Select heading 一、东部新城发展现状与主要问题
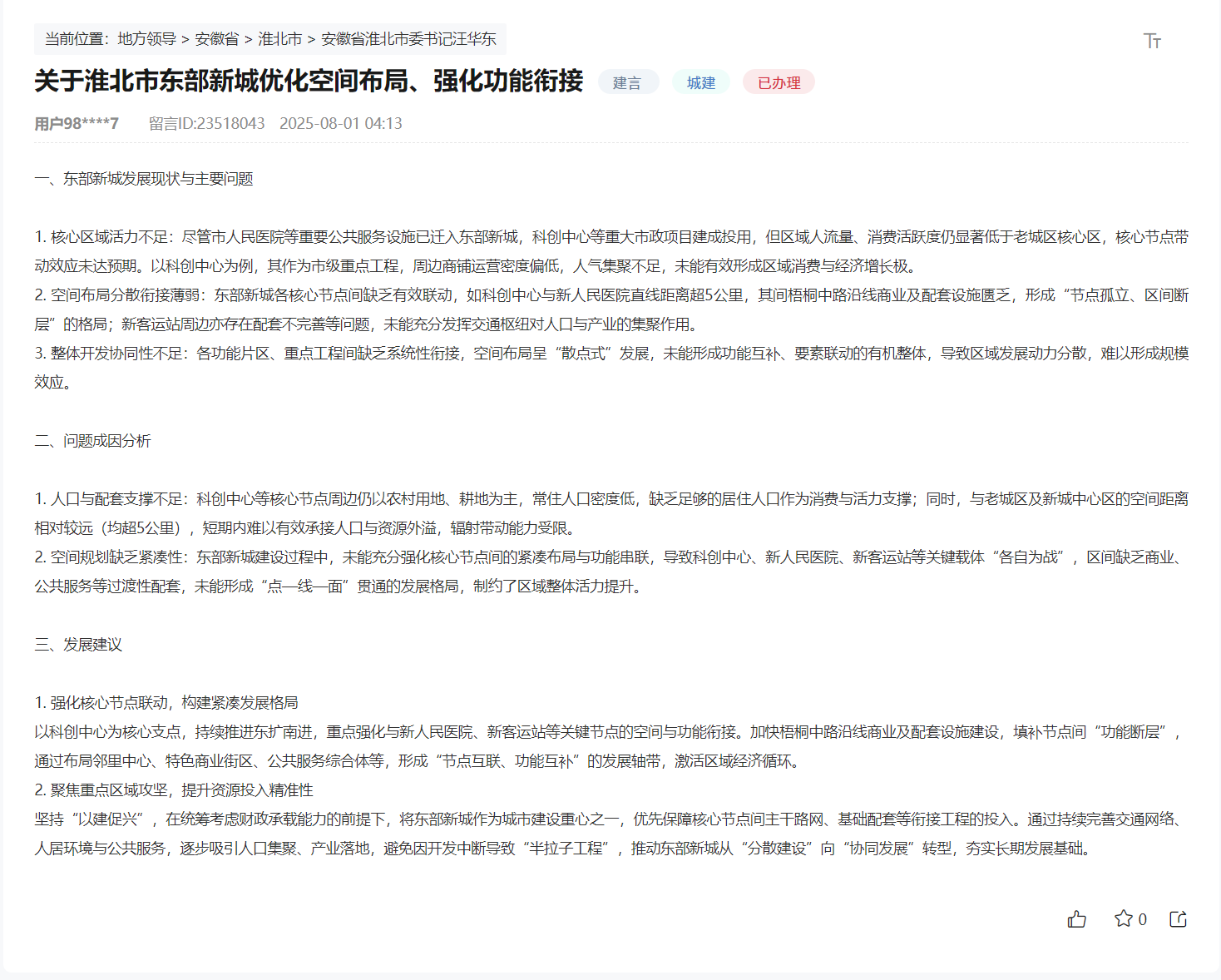This screenshot has height=980, width=1221. 146,178
